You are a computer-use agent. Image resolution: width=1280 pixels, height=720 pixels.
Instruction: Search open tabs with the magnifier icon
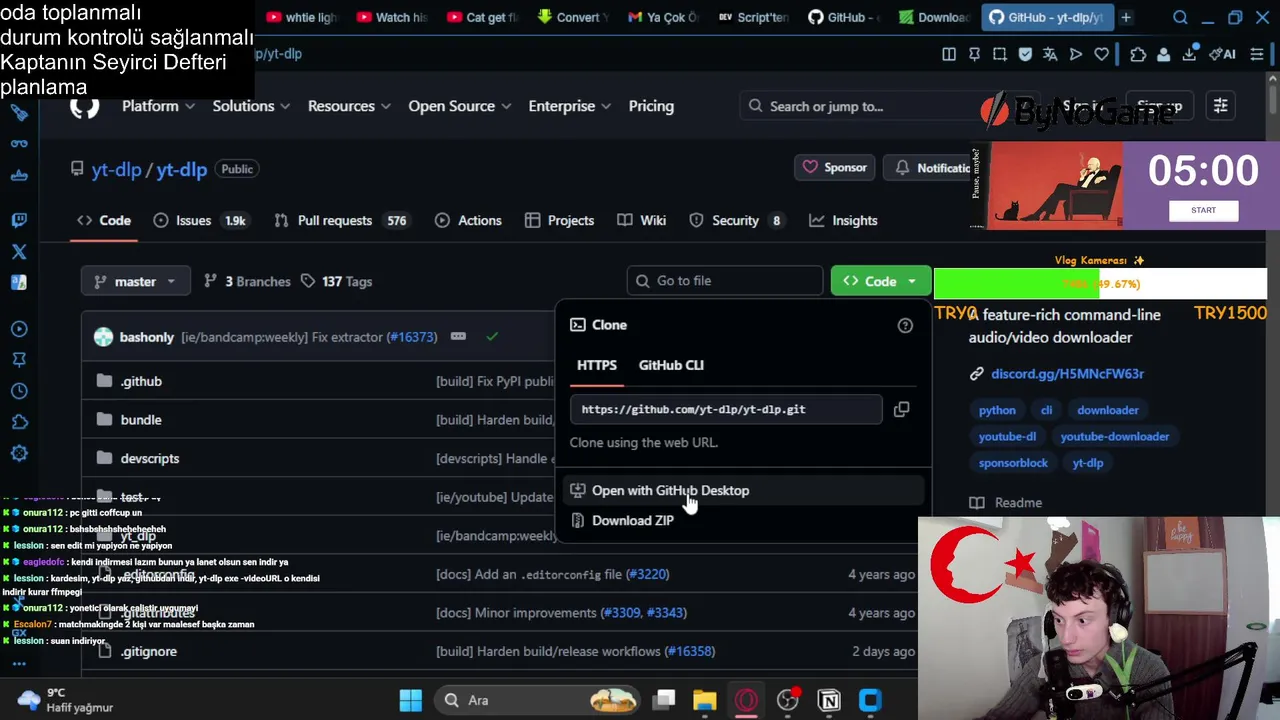[x=1180, y=17]
